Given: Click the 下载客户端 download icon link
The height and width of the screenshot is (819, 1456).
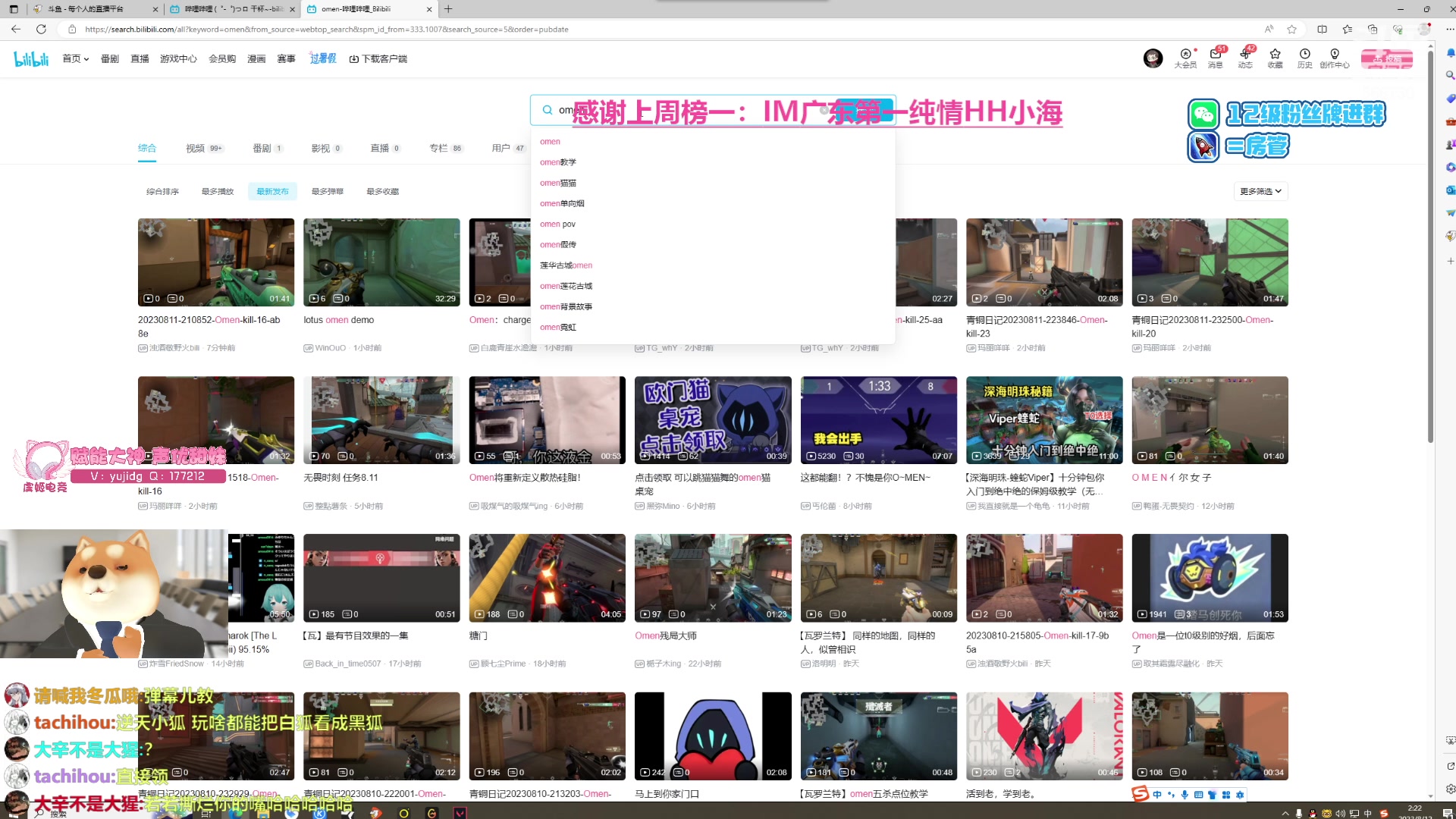Looking at the screenshot, I should 378,58.
